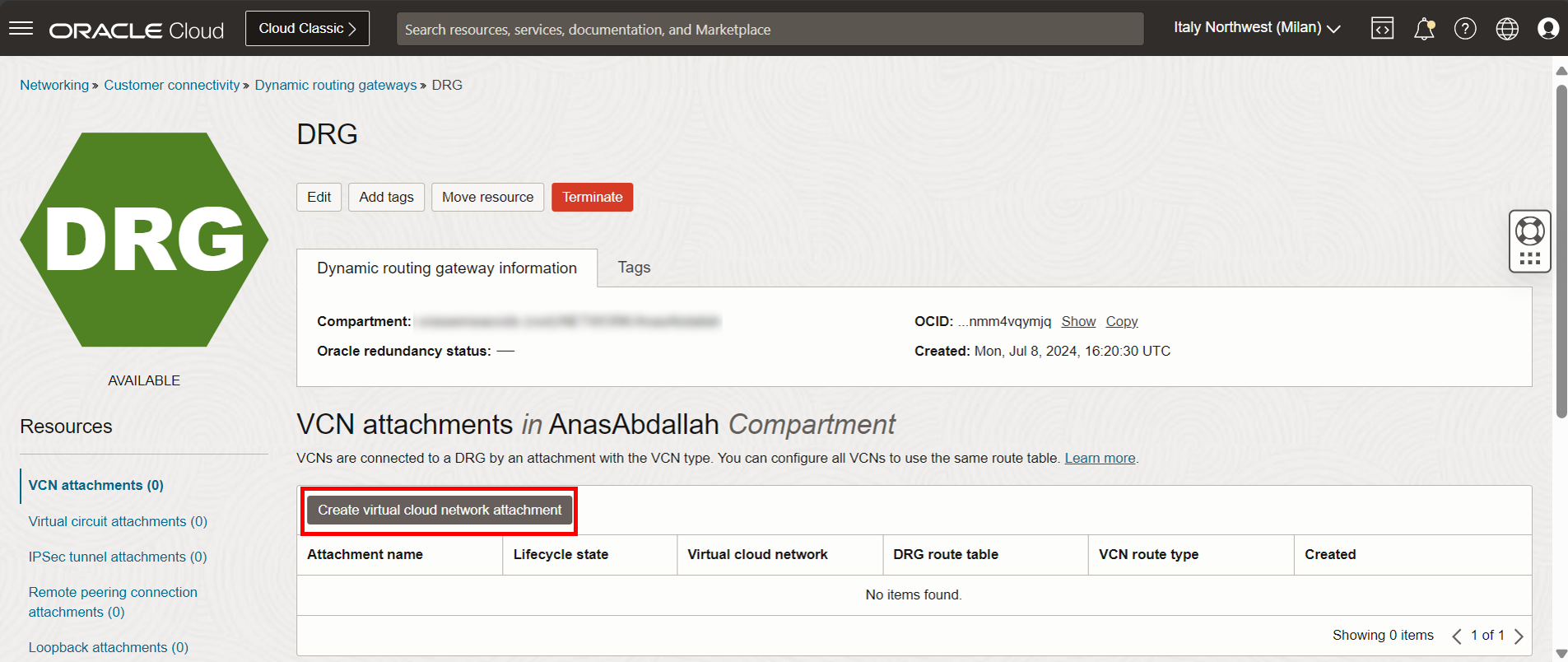
Task: Open the notifications bell
Action: coord(1424,29)
